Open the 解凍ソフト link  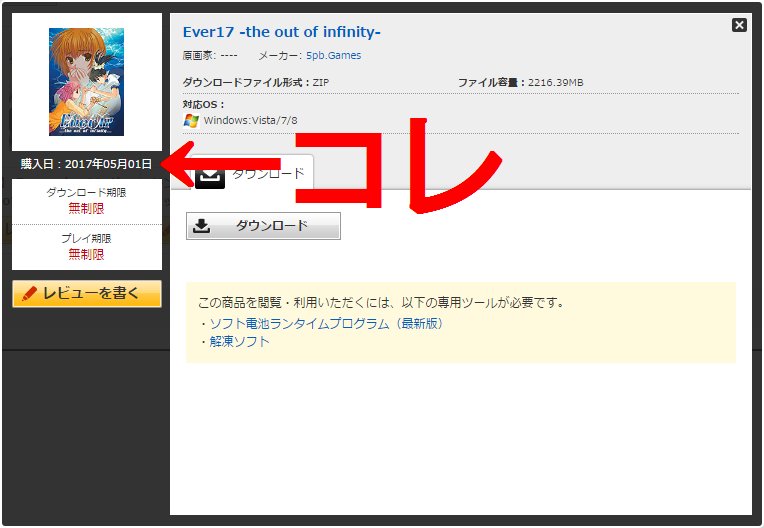point(239,341)
